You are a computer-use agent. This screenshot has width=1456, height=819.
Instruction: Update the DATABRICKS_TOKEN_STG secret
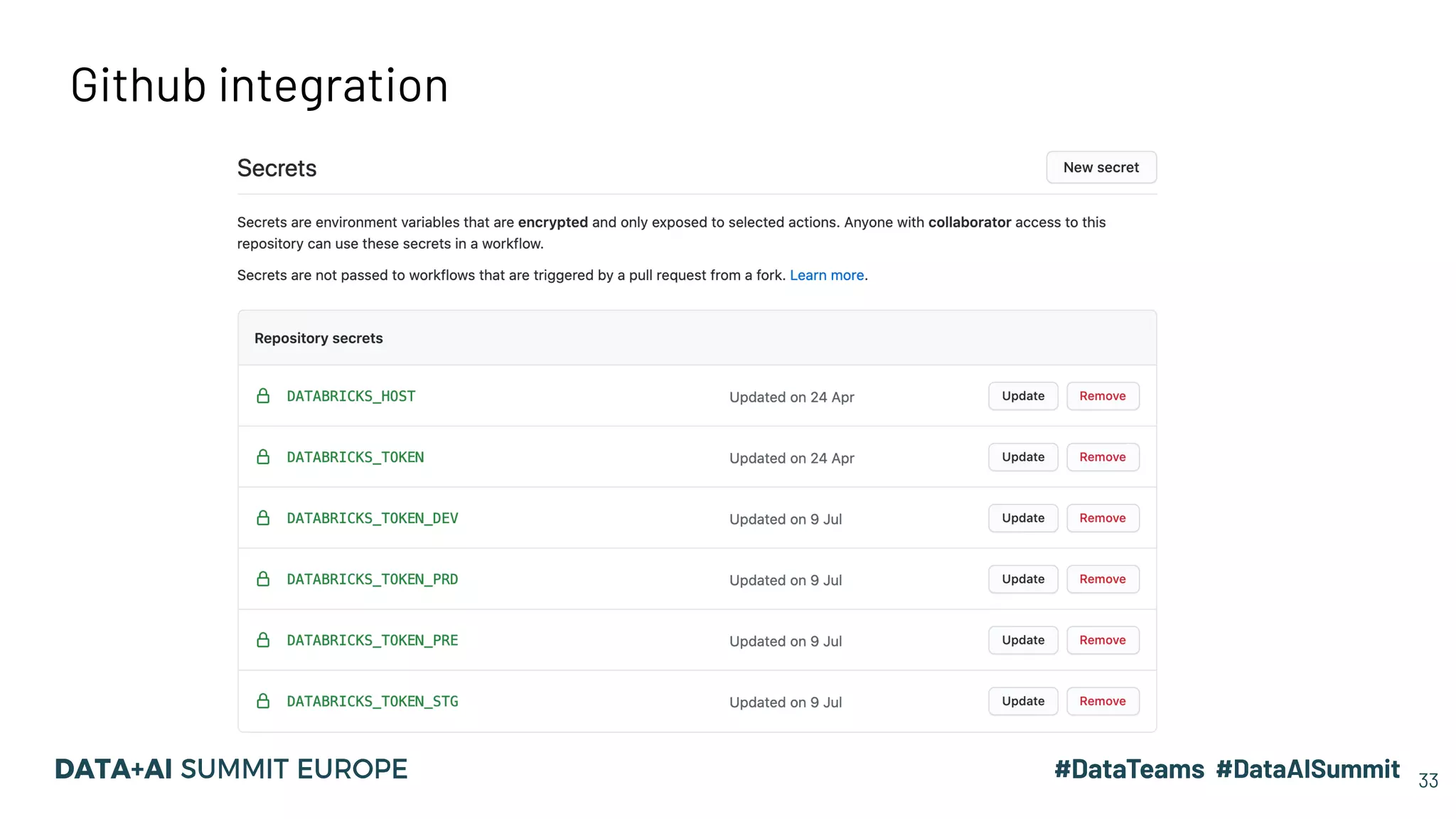1023,702
